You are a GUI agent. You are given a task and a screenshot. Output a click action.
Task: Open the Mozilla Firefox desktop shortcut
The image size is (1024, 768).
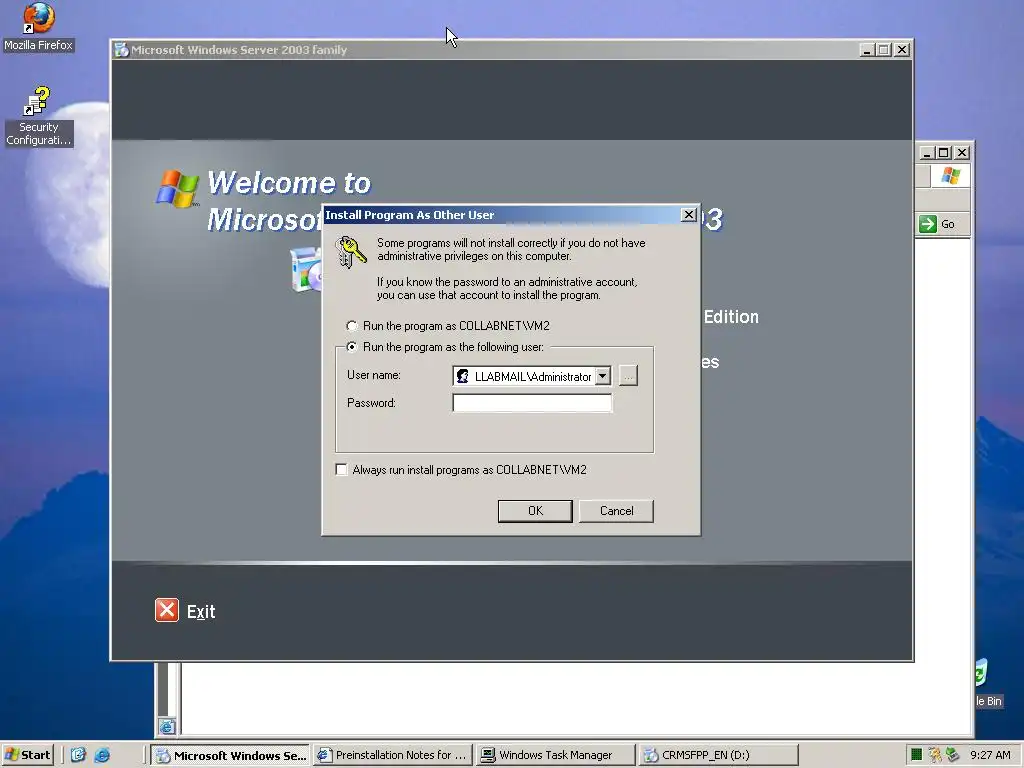click(39, 26)
